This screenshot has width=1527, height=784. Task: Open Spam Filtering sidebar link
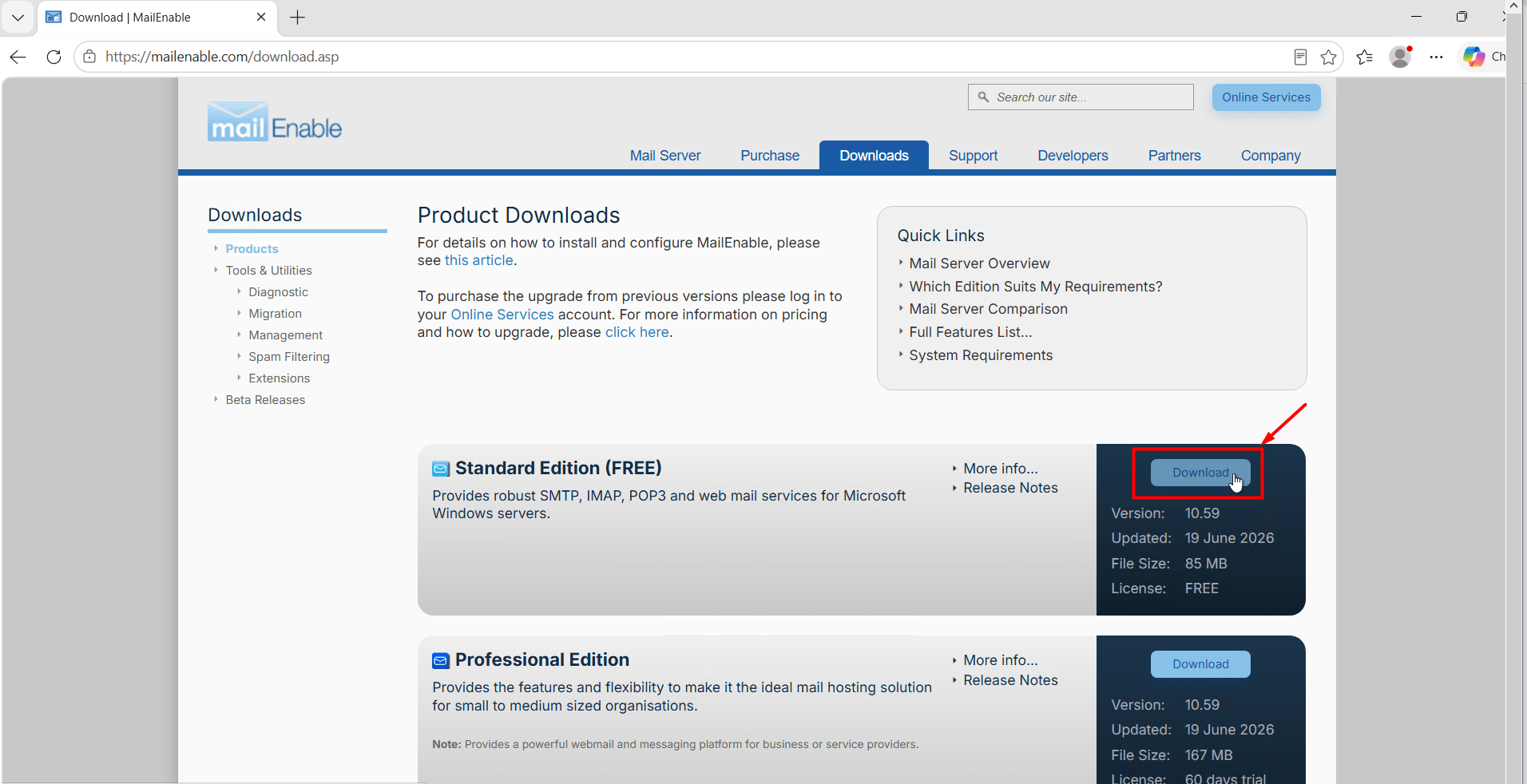point(288,357)
